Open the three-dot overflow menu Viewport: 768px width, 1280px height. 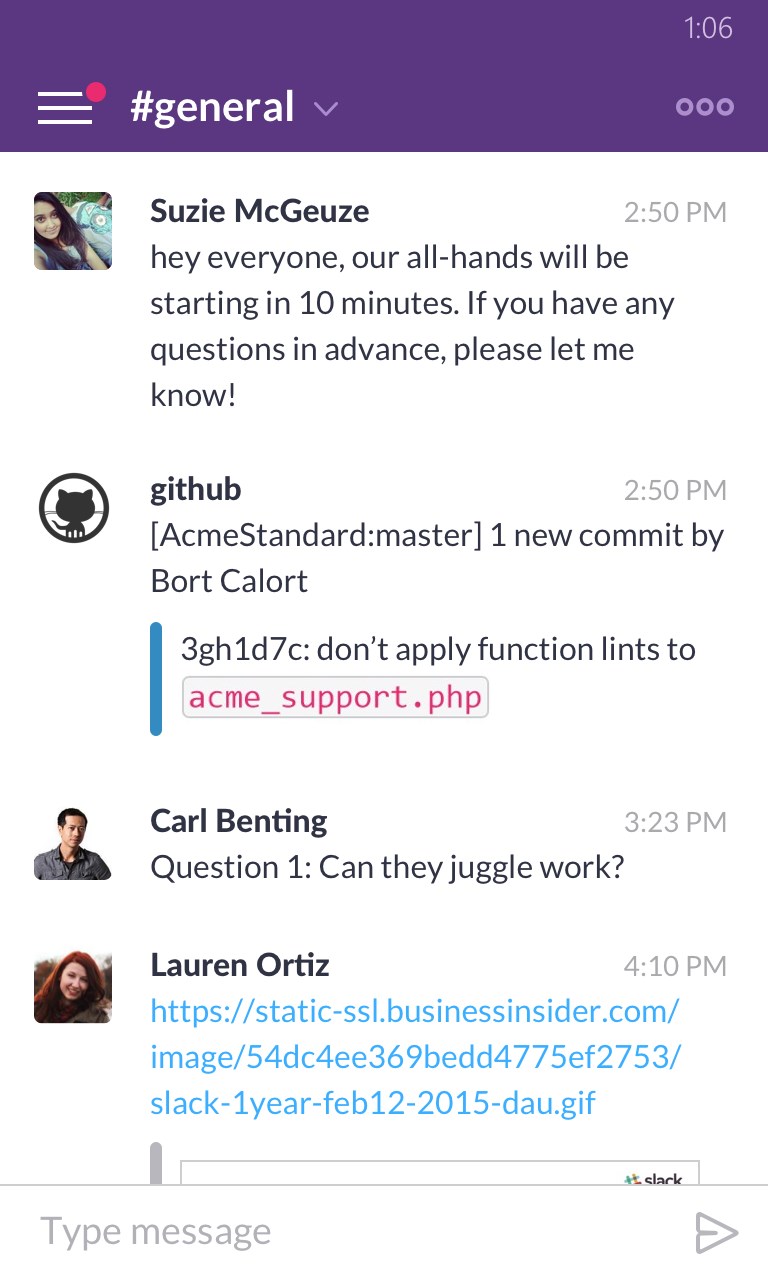(x=705, y=107)
